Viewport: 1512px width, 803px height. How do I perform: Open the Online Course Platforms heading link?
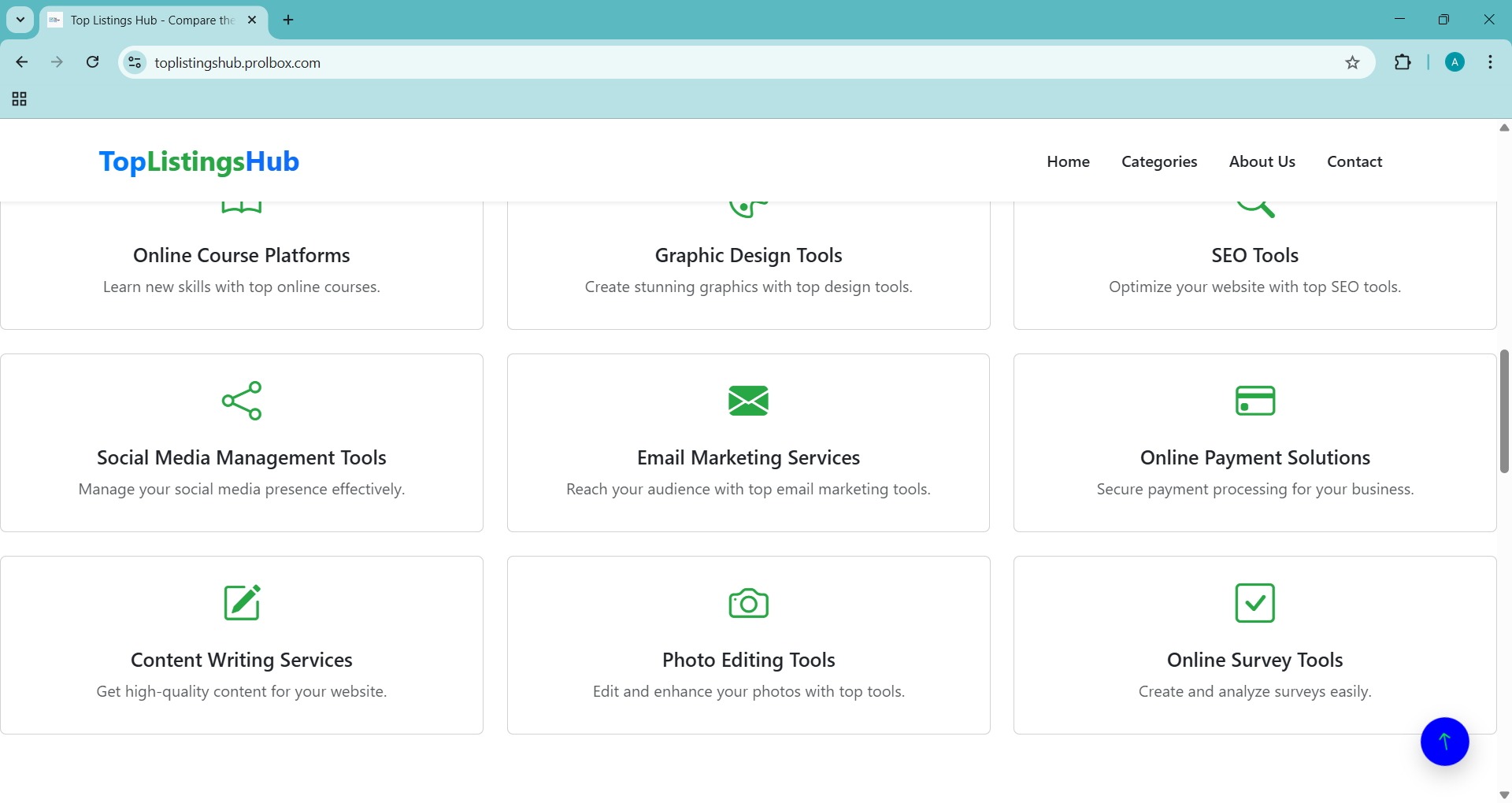click(x=241, y=256)
